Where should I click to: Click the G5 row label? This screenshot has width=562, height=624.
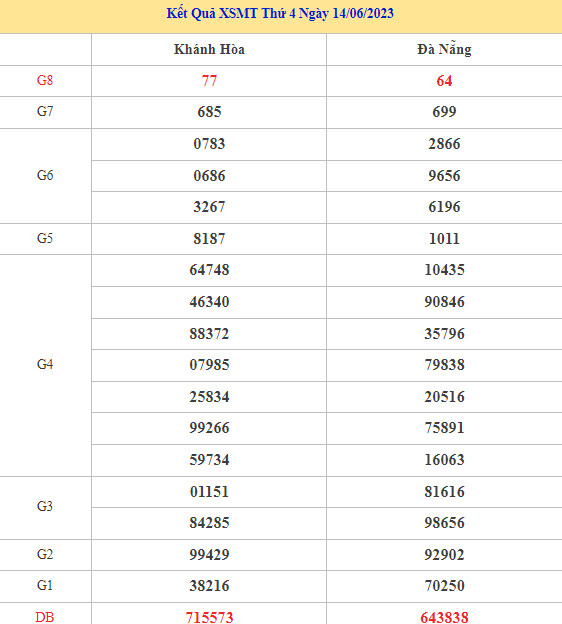click(x=45, y=238)
